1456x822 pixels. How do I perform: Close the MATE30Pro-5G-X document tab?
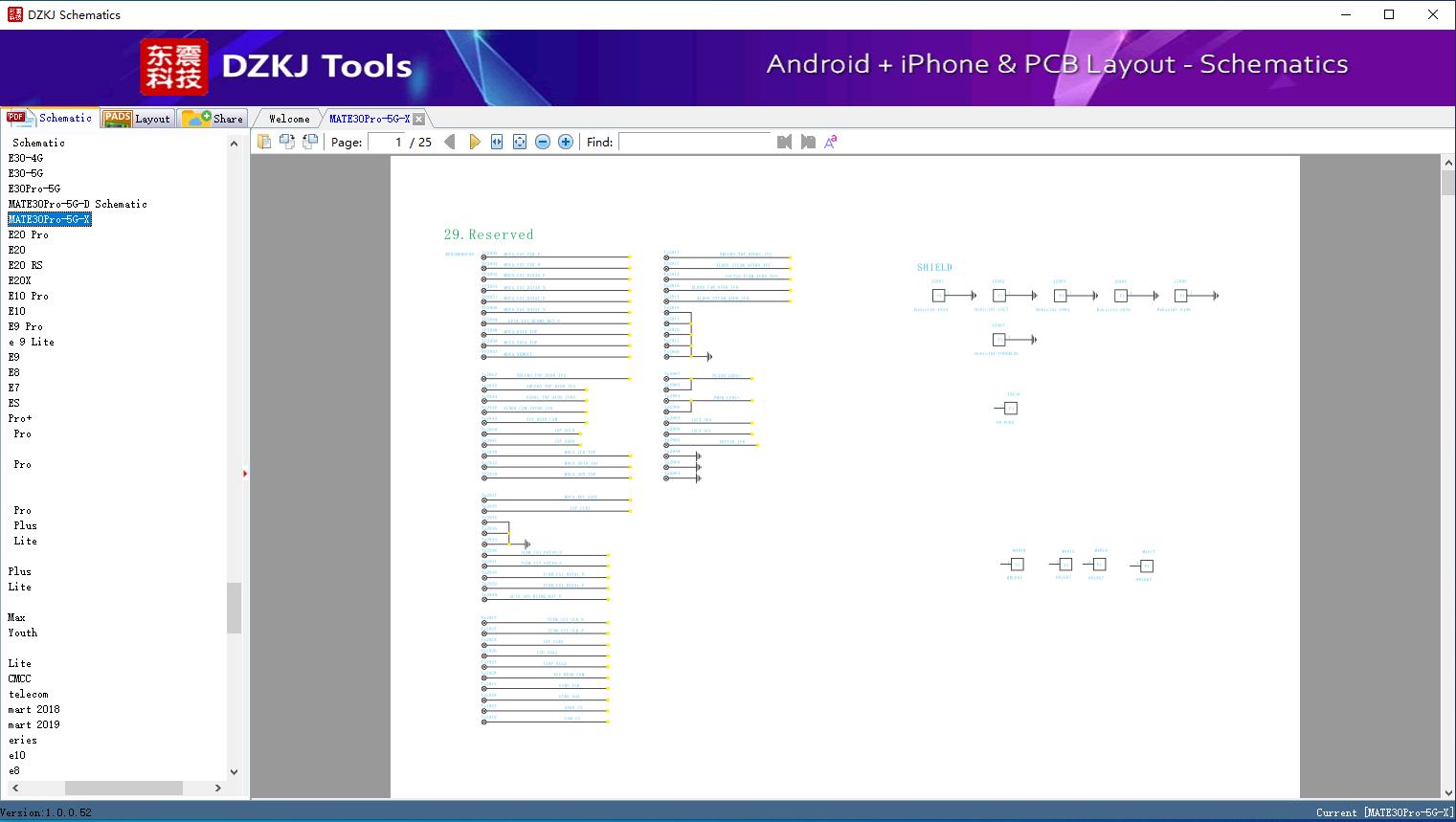click(x=418, y=119)
